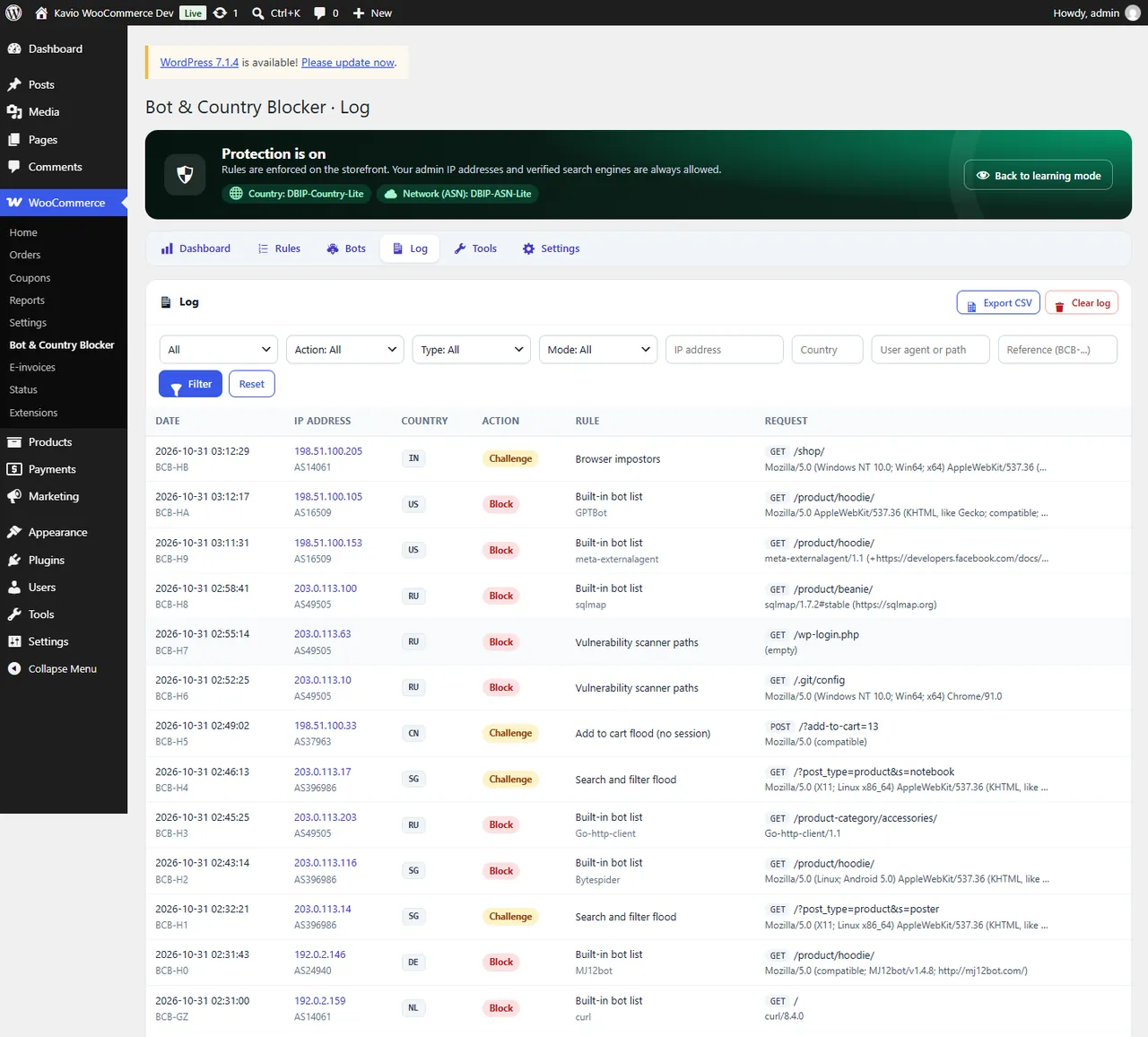This screenshot has width=1148, height=1037.
Task: Click the Appearance brush icon
Action: tap(14, 532)
